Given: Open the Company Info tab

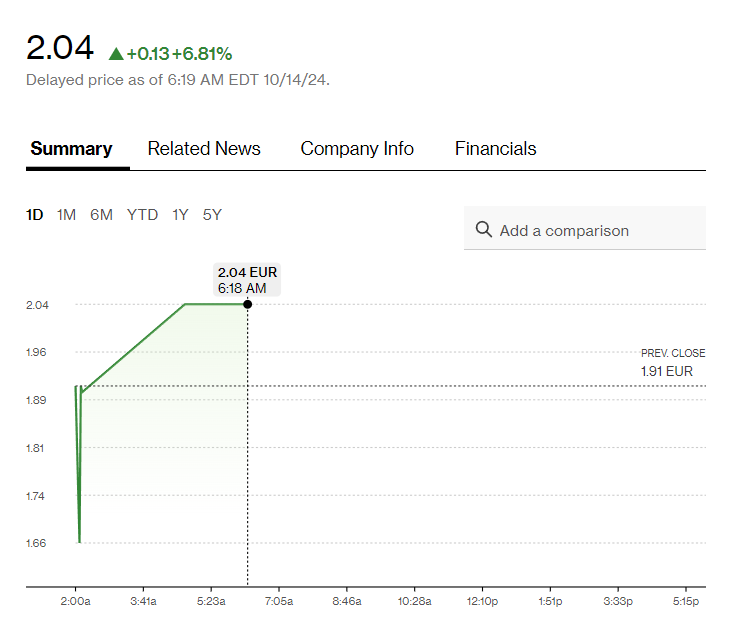Looking at the screenshot, I should coord(357,149).
